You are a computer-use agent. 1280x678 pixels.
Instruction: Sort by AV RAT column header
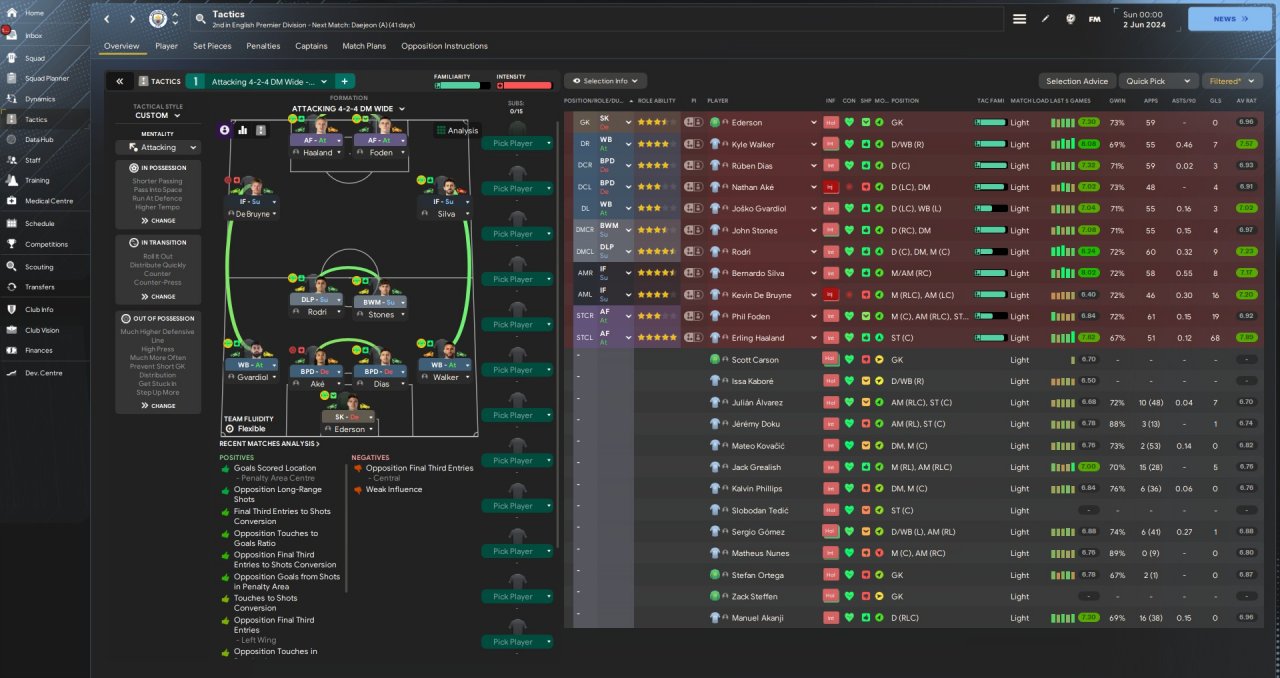[x=1246, y=101]
